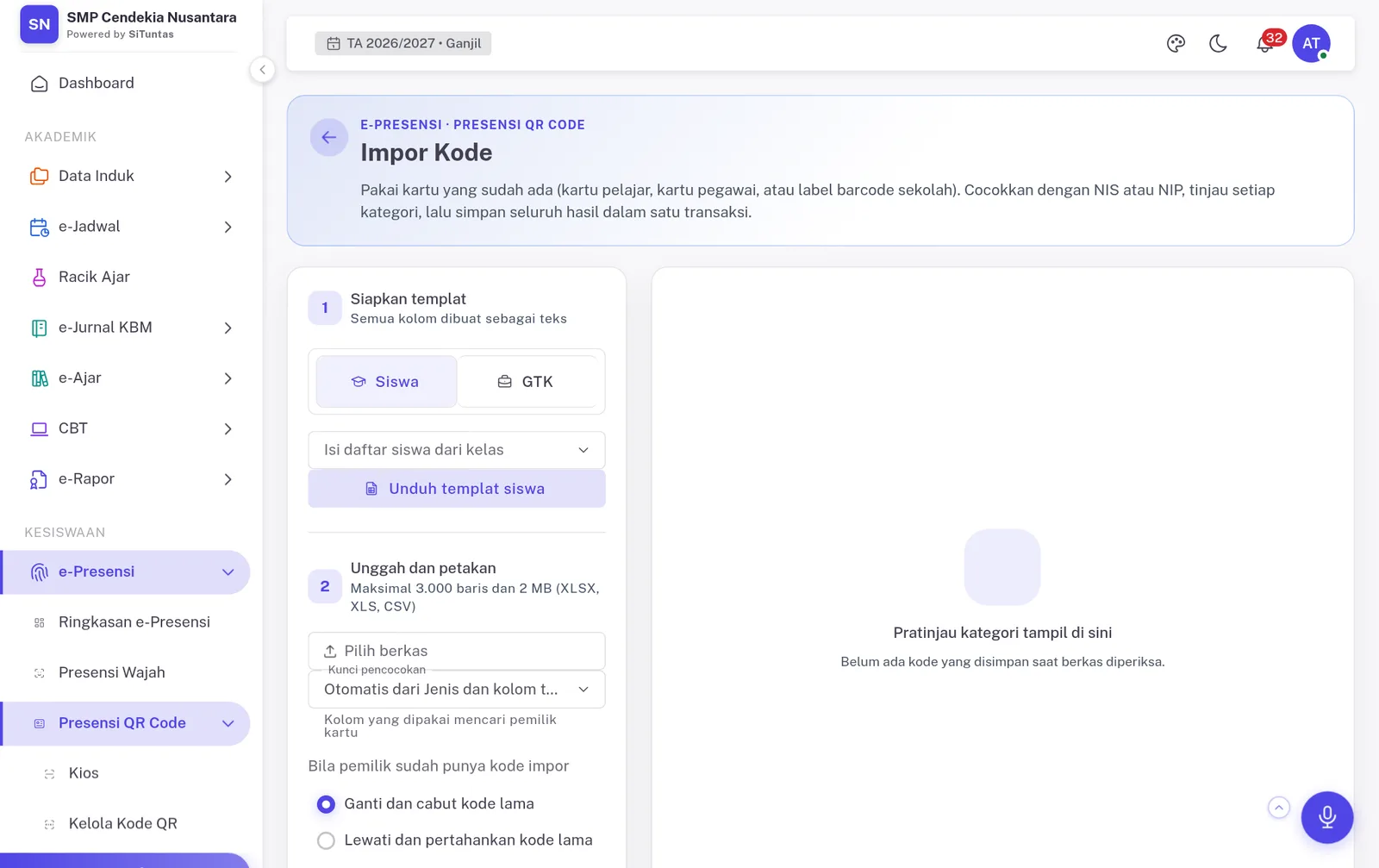Open the AT user avatar menu
1379x868 pixels.
coord(1311,43)
